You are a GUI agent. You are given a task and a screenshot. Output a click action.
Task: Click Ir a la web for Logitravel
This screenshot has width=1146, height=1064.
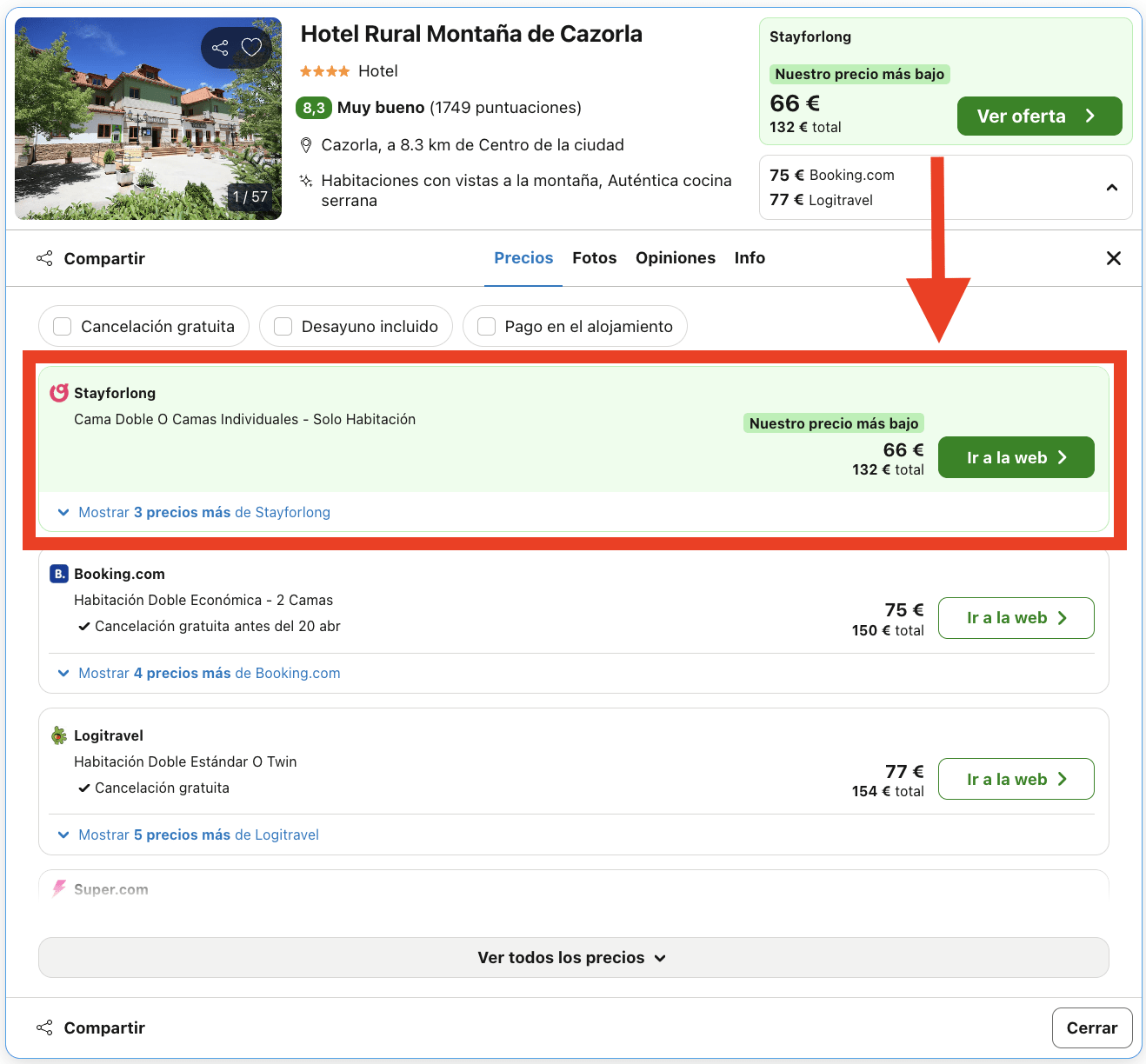click(1016, 779)
